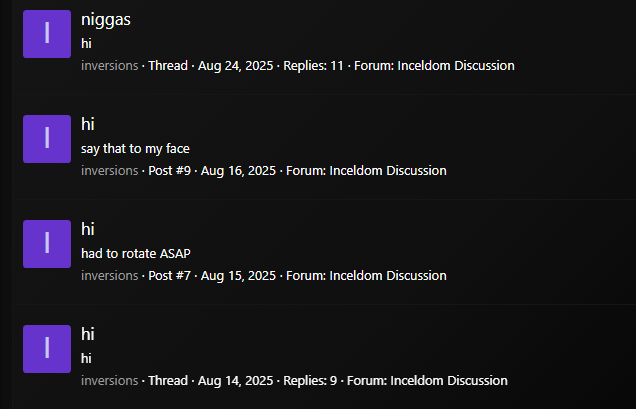Open the avatar on the Aug 14, 2025 thread result
The height and width of the screenshot is (409, 636).
47,349
